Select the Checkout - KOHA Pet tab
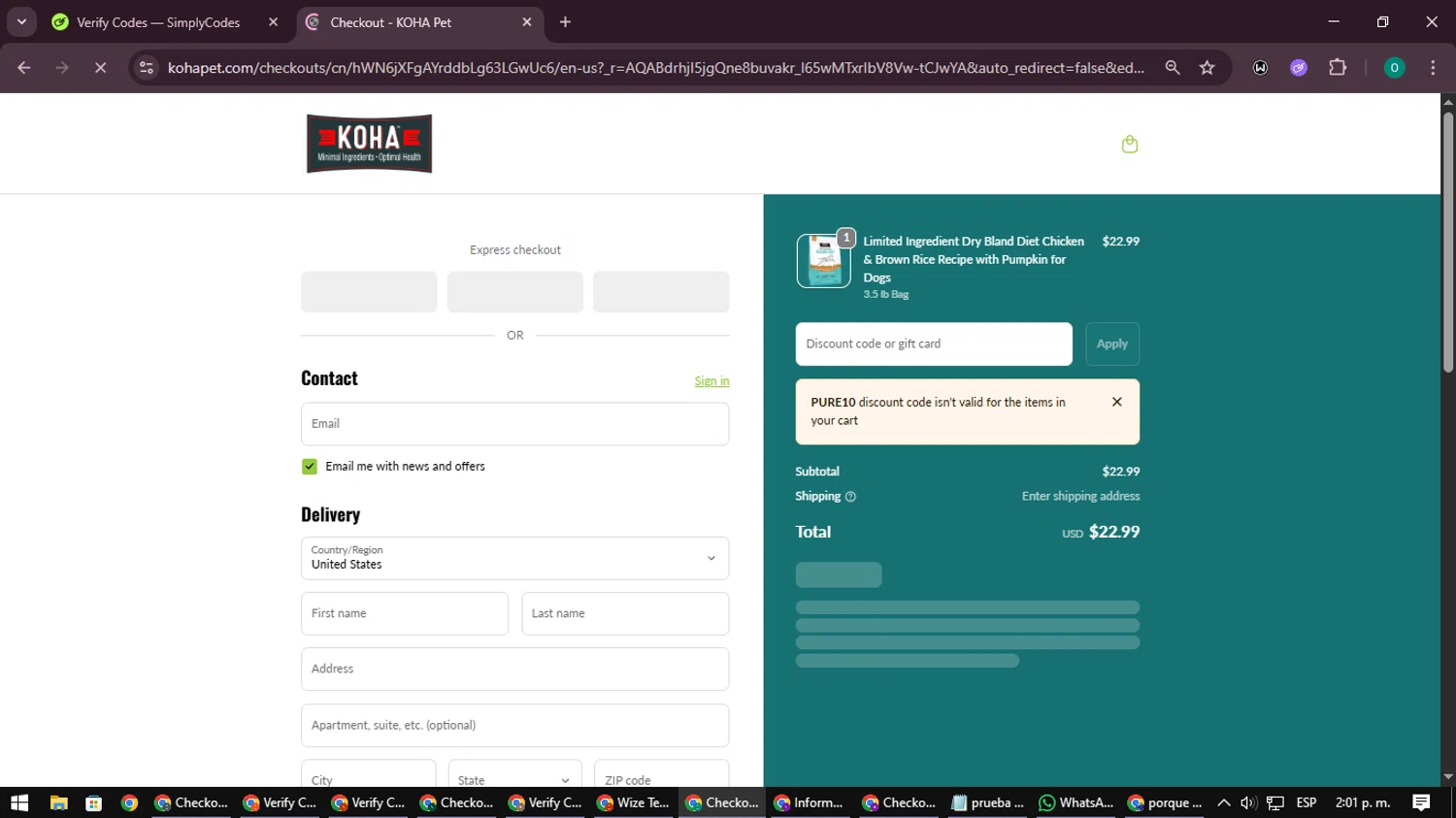The height and width of the screenshot is (818, 1456). [x=390, y=22]
